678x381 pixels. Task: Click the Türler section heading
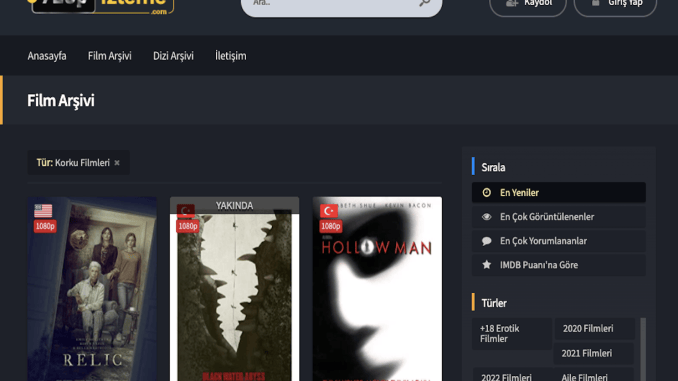coord(494,303)
